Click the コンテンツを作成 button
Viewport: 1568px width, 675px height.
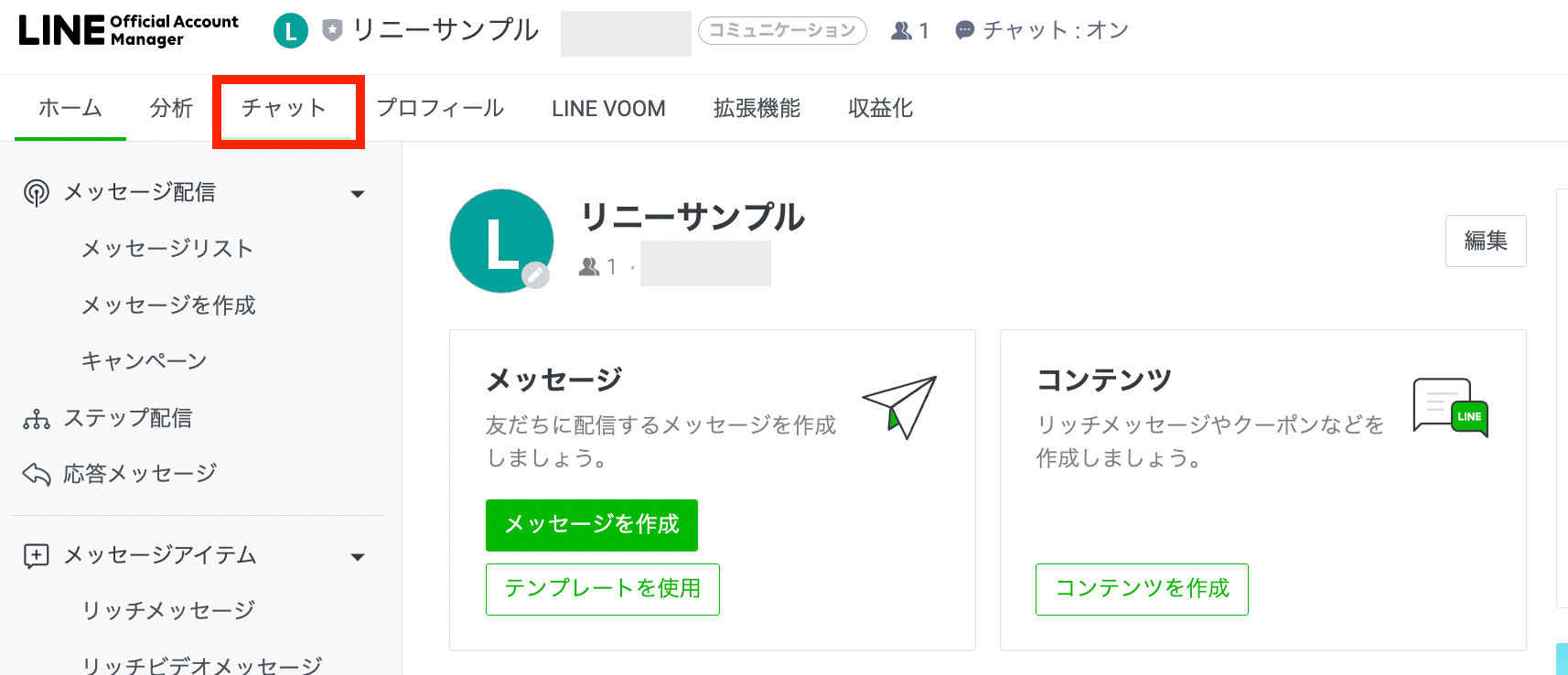click(x=1142, y=589)
